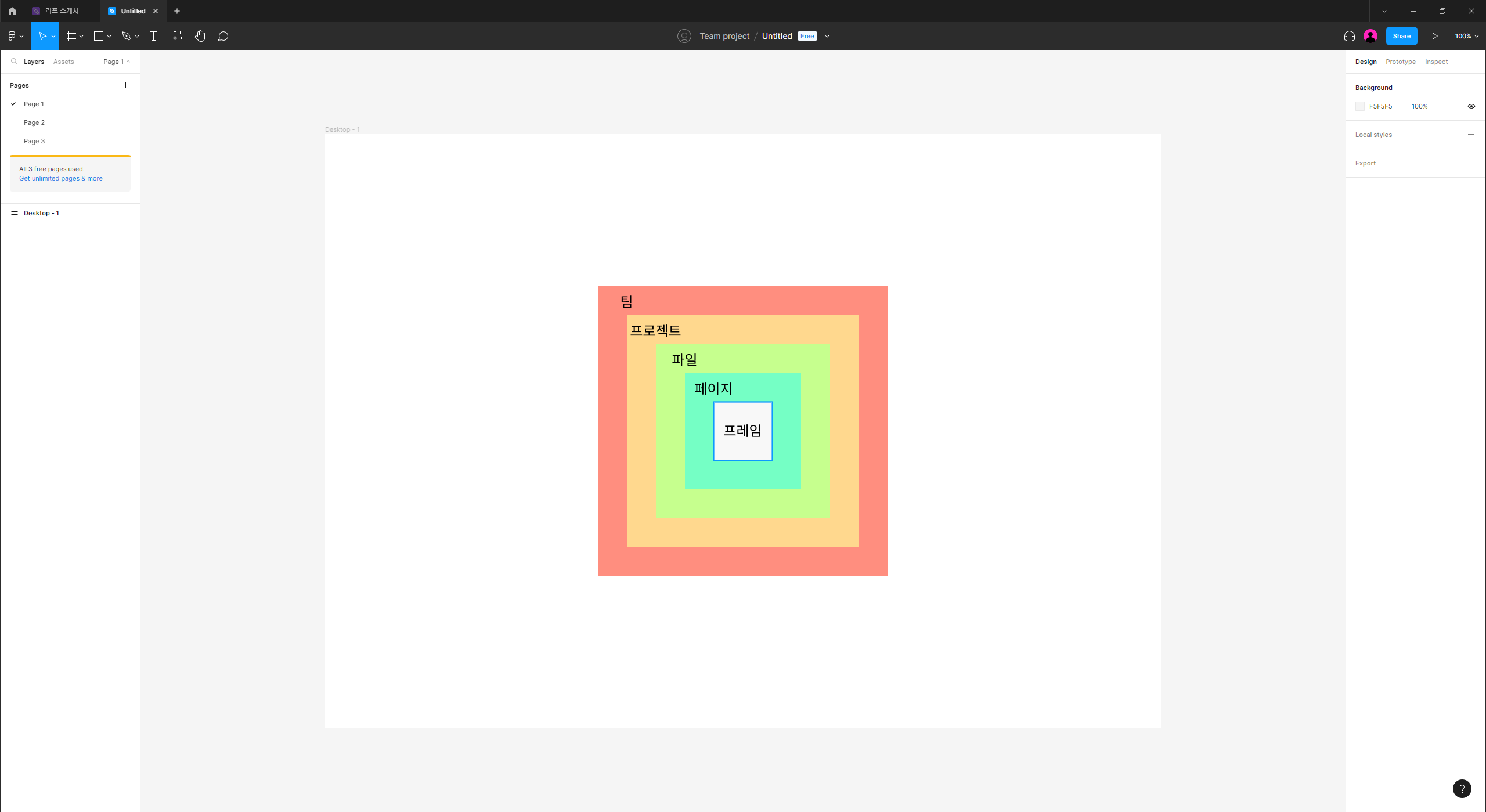Select the Text tool
Viewport: 1486px width, 812px height.
[153, 36]
